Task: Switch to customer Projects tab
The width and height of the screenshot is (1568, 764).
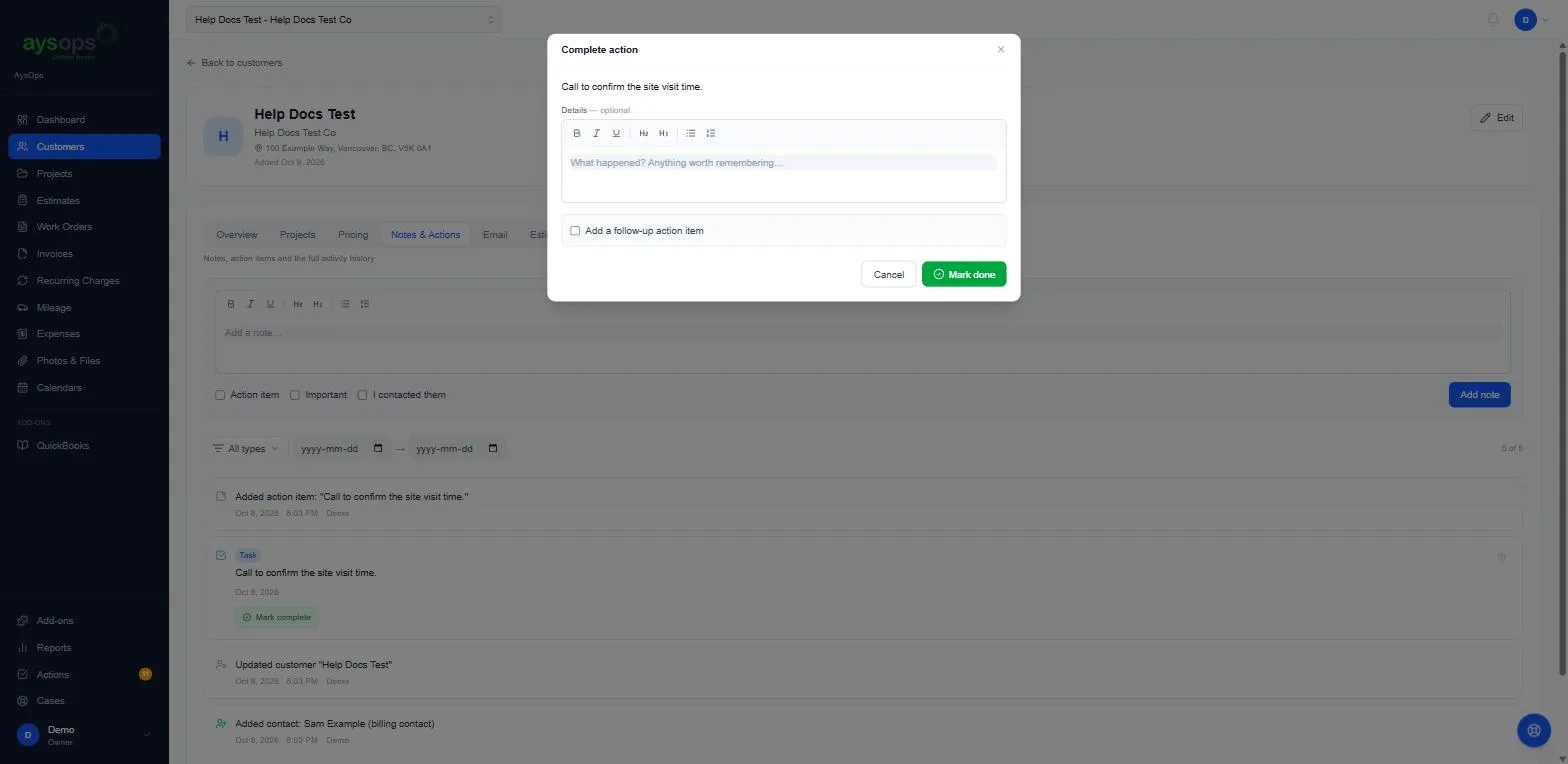Action: tap(297, 235)
